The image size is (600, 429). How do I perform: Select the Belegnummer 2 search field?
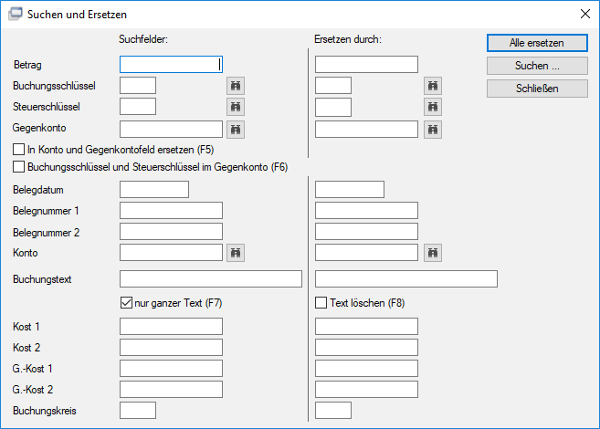[x=171, y=232]
